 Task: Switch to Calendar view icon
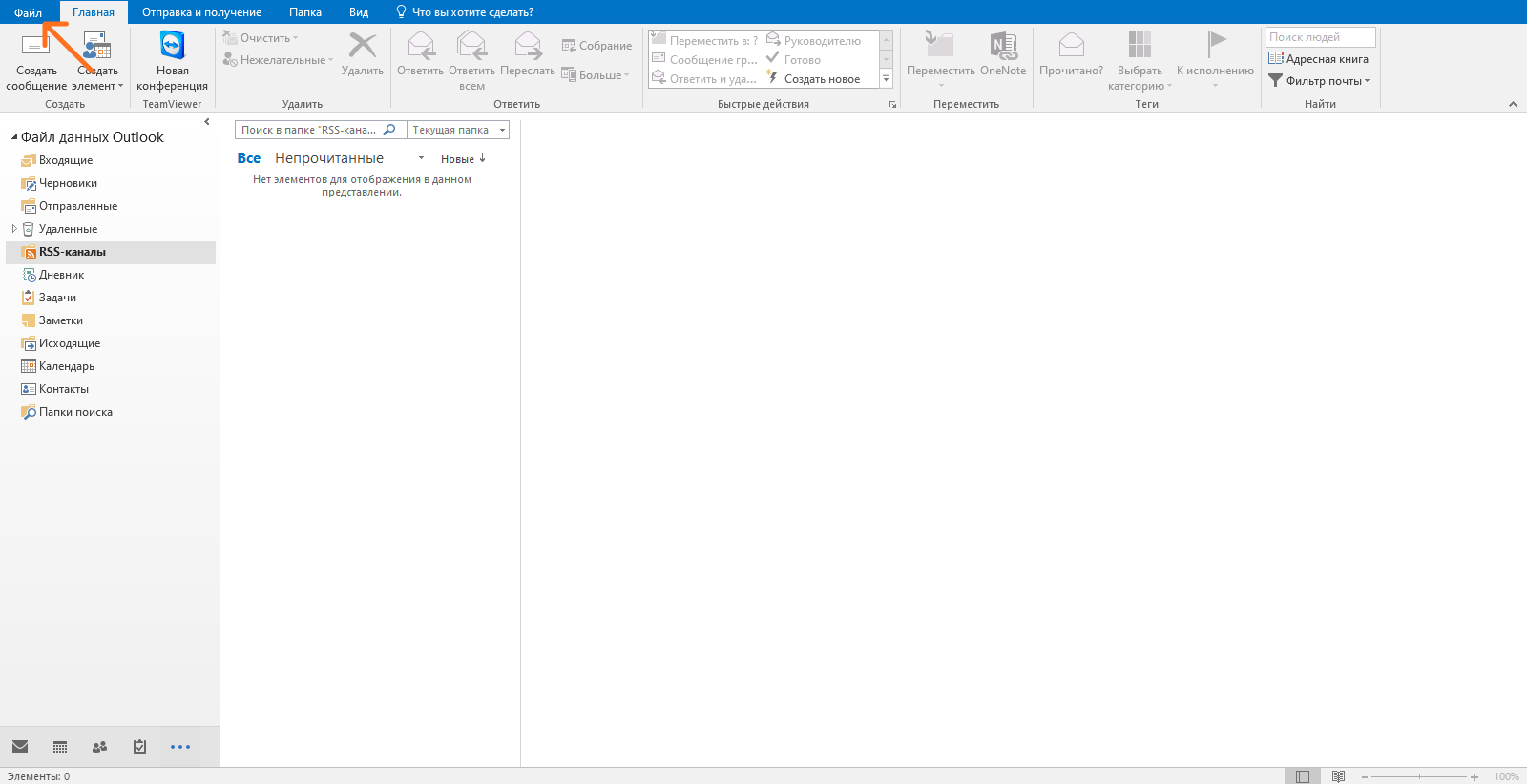60,747
